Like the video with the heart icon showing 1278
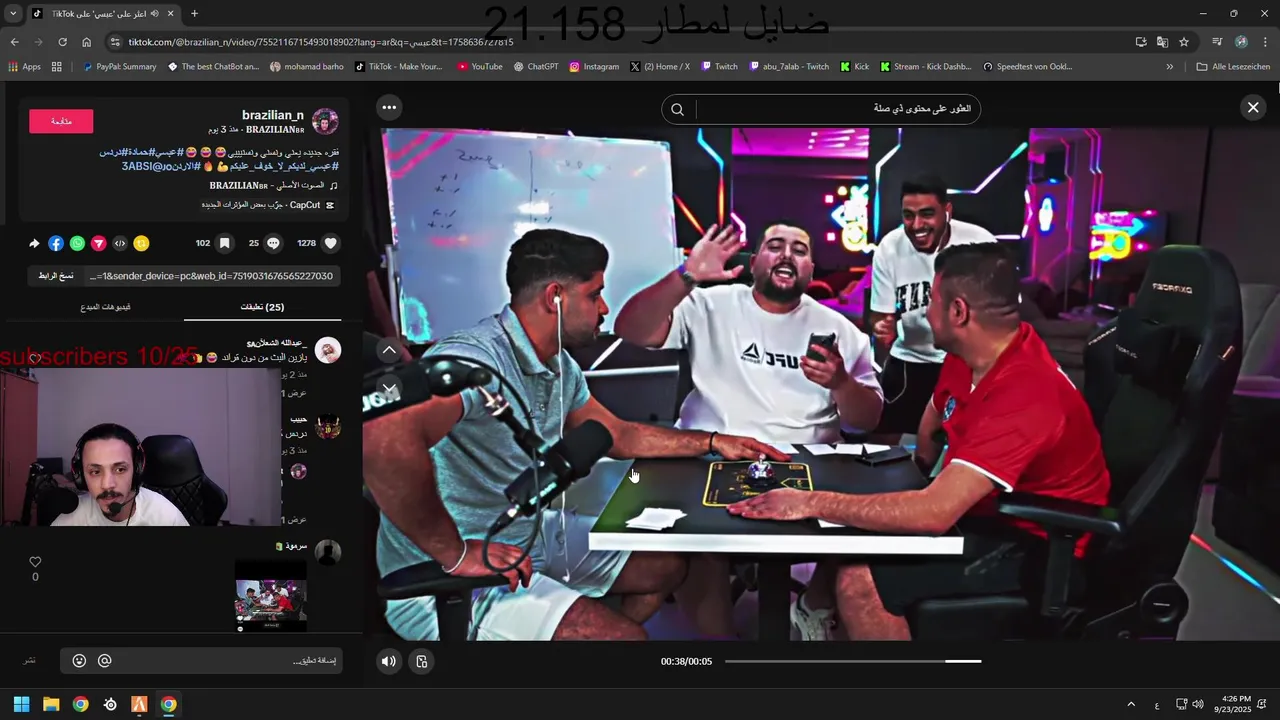 (331, 243)
